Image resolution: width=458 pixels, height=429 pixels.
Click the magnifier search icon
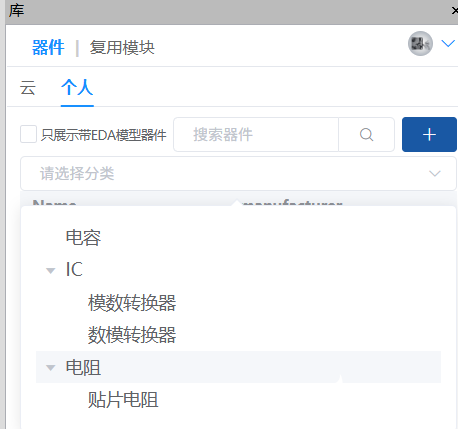click(x=366, y=135)
